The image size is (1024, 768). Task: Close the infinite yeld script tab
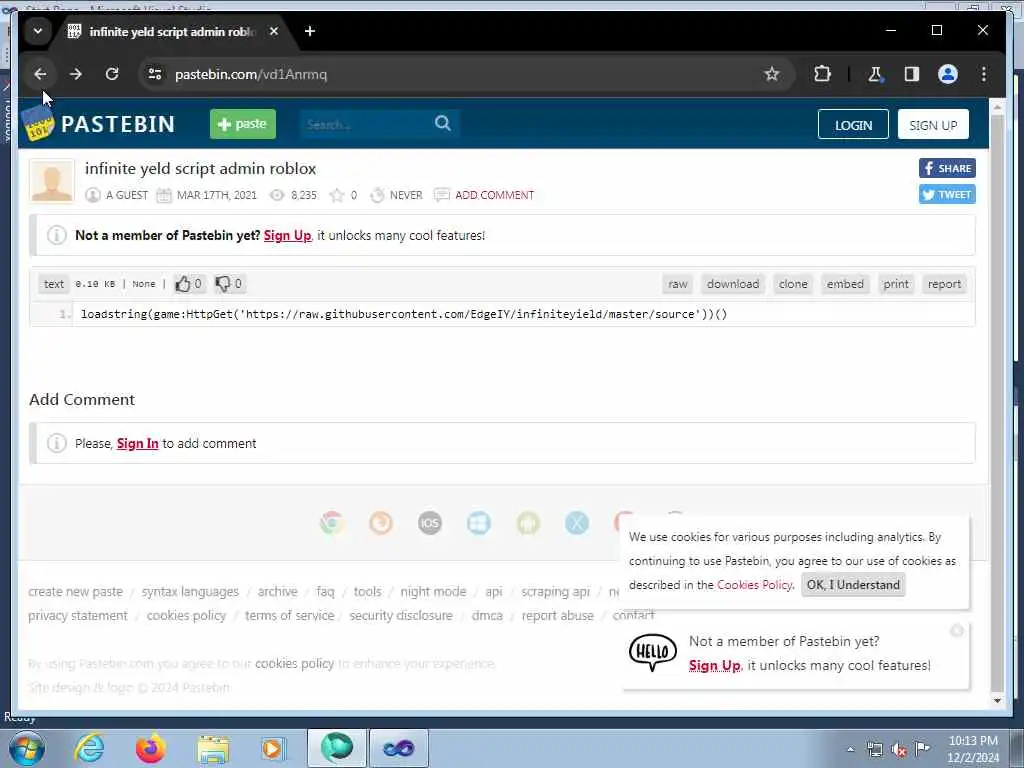[x=274, y=31]
